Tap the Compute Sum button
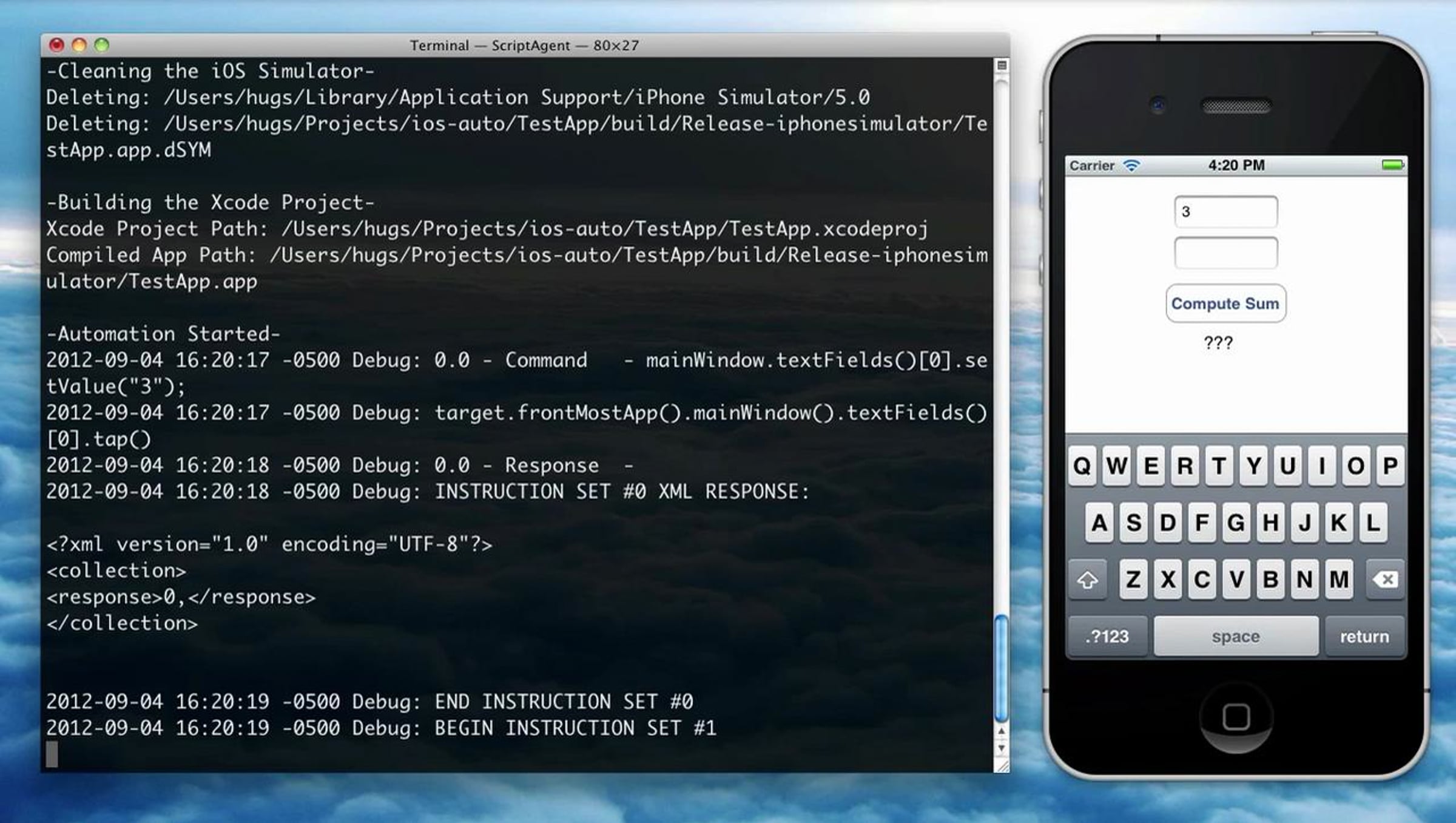The width and height of the screenshot is (1456, 823). 1225,303
